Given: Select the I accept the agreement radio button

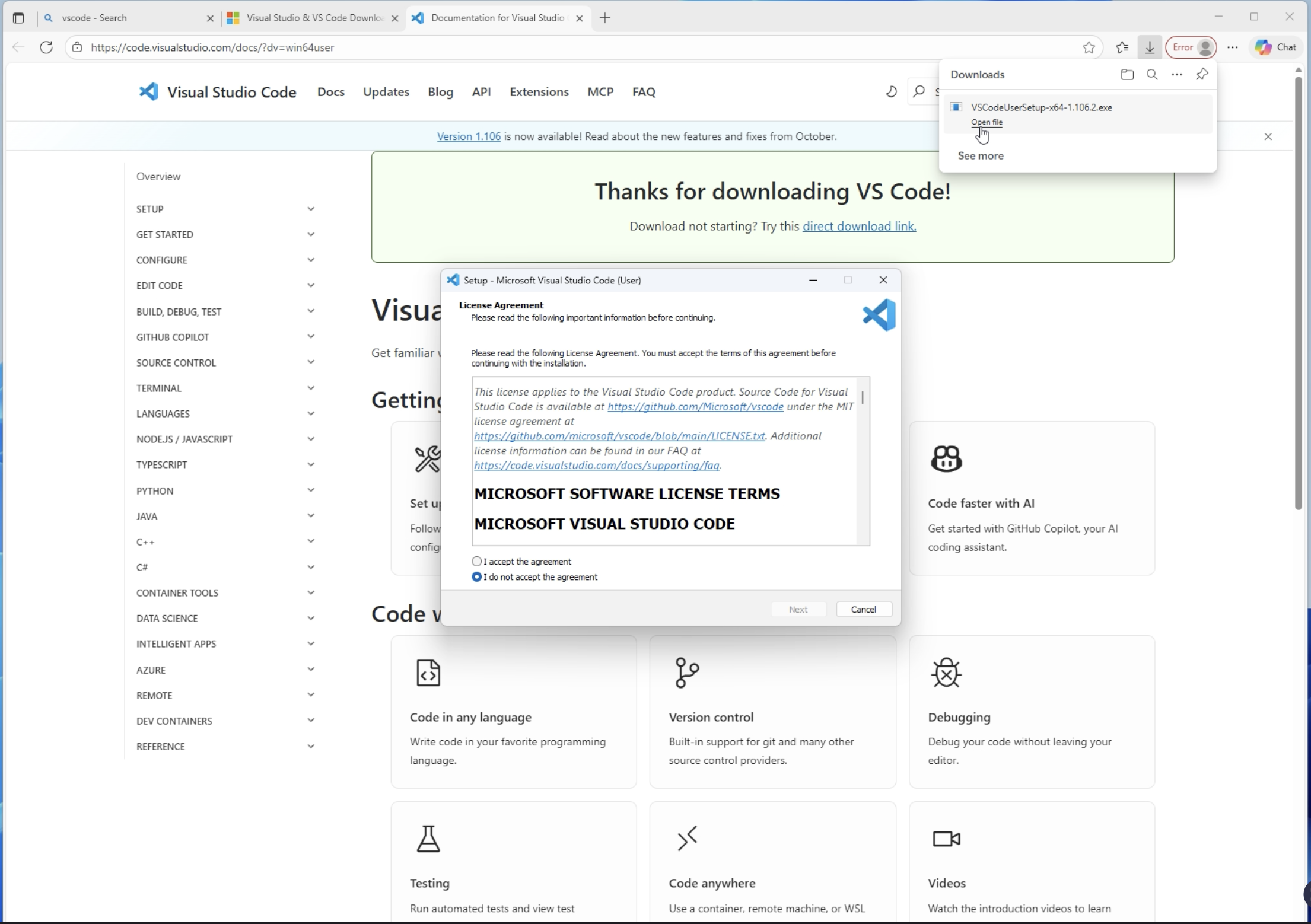Looking at the screenshot, I should click(477, 561).
